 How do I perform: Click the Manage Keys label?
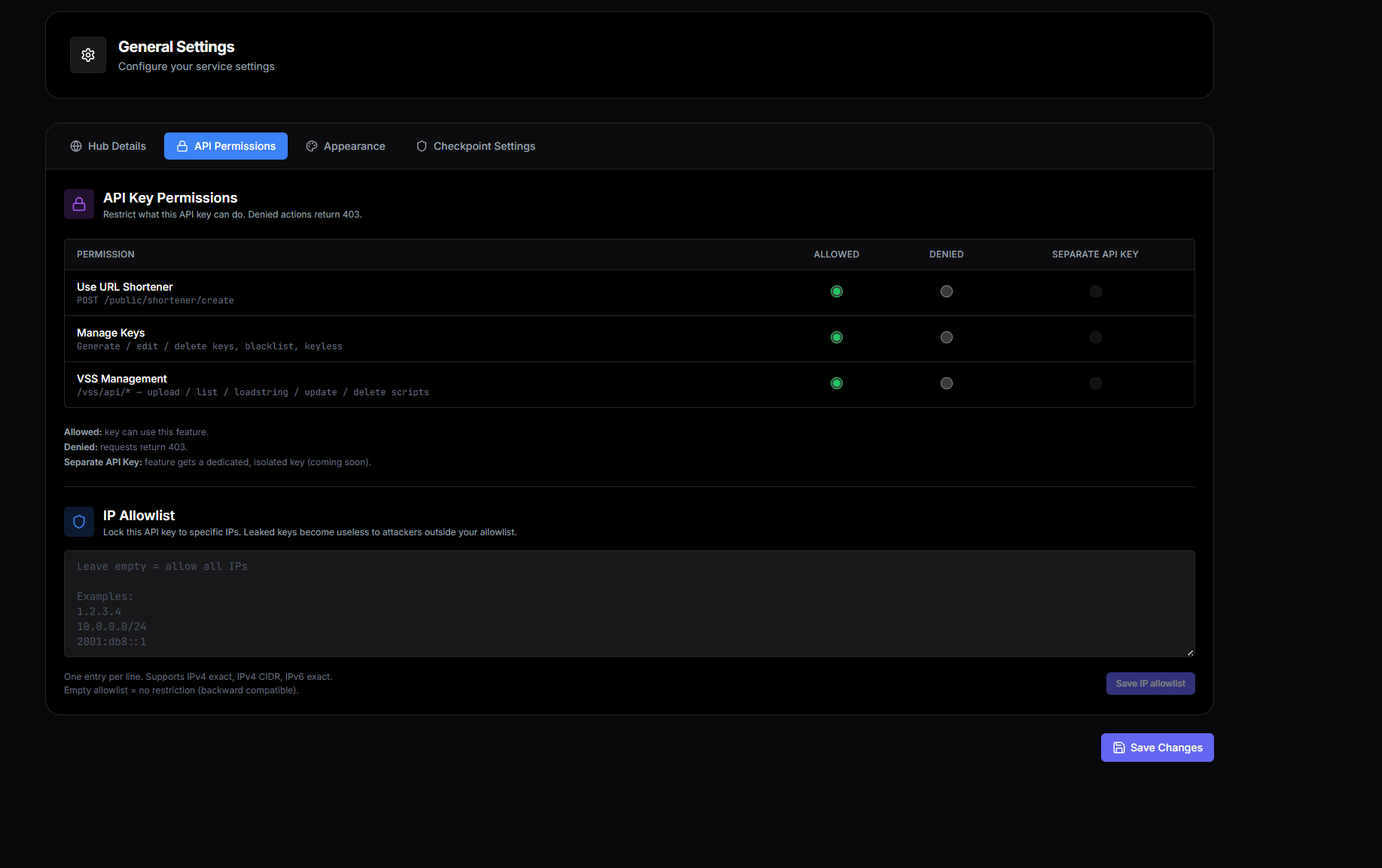[x=111, y=333]
